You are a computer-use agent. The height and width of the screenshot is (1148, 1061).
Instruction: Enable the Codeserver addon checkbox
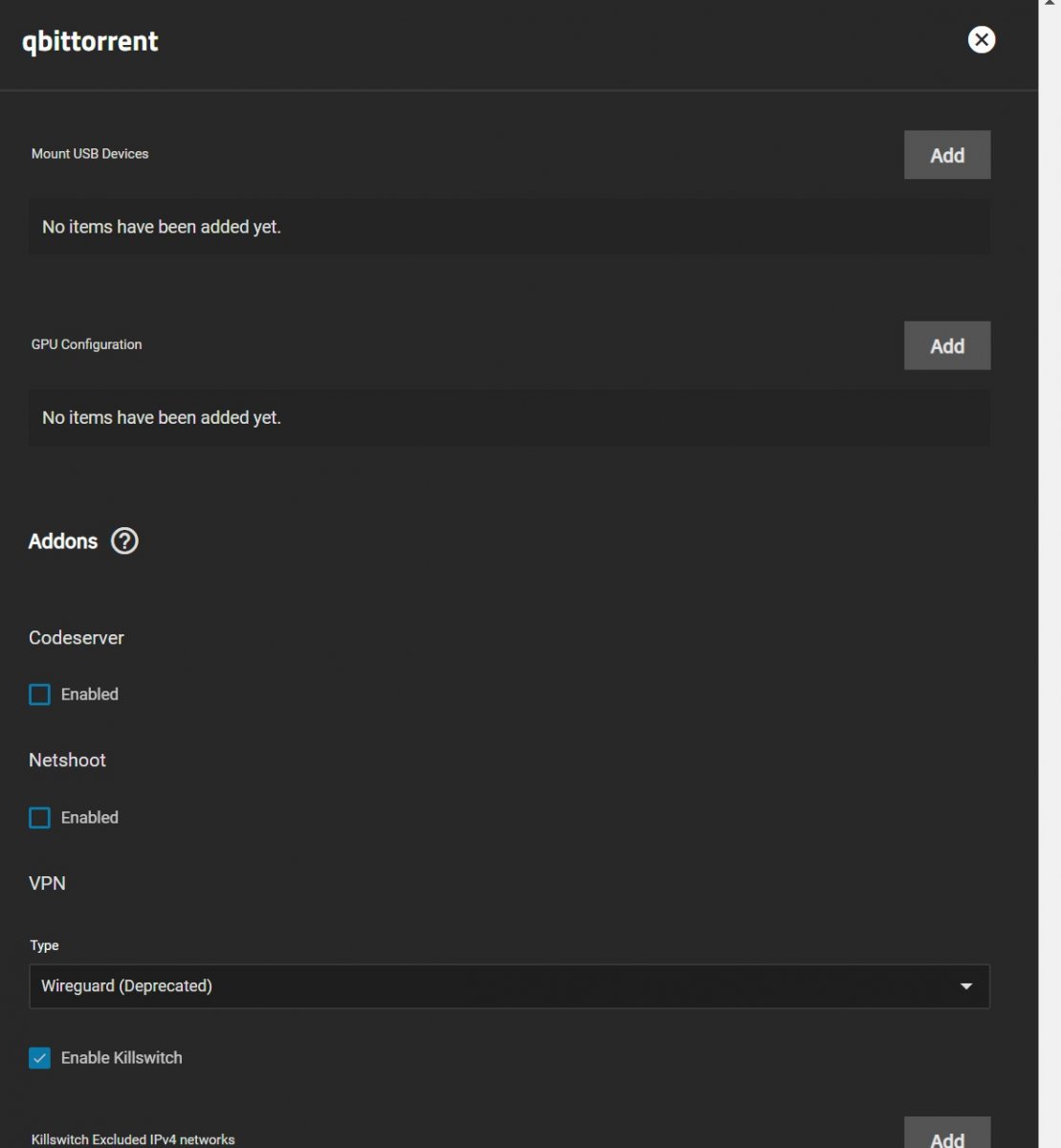point(39,695)
